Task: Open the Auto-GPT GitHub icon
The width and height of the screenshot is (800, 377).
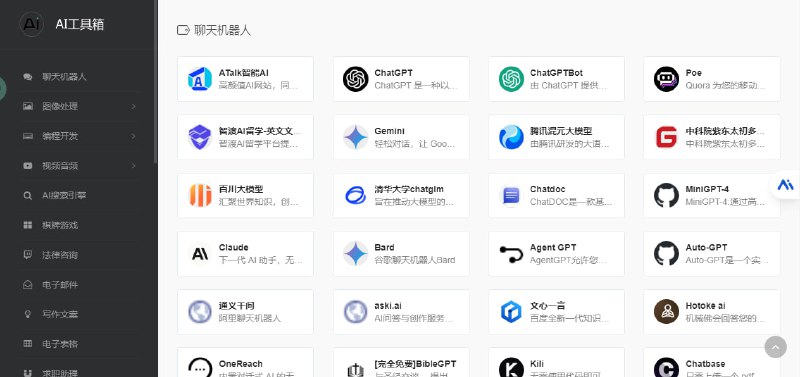Action: [x=666, y=254]
